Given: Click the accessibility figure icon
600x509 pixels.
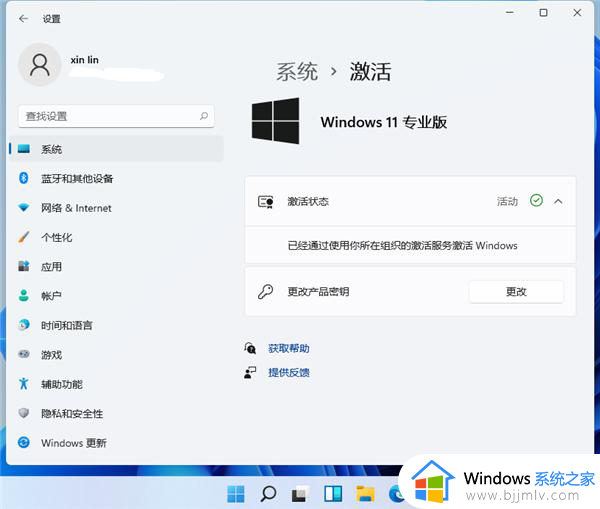Looking at the screenshot, I should pos(24,384).
